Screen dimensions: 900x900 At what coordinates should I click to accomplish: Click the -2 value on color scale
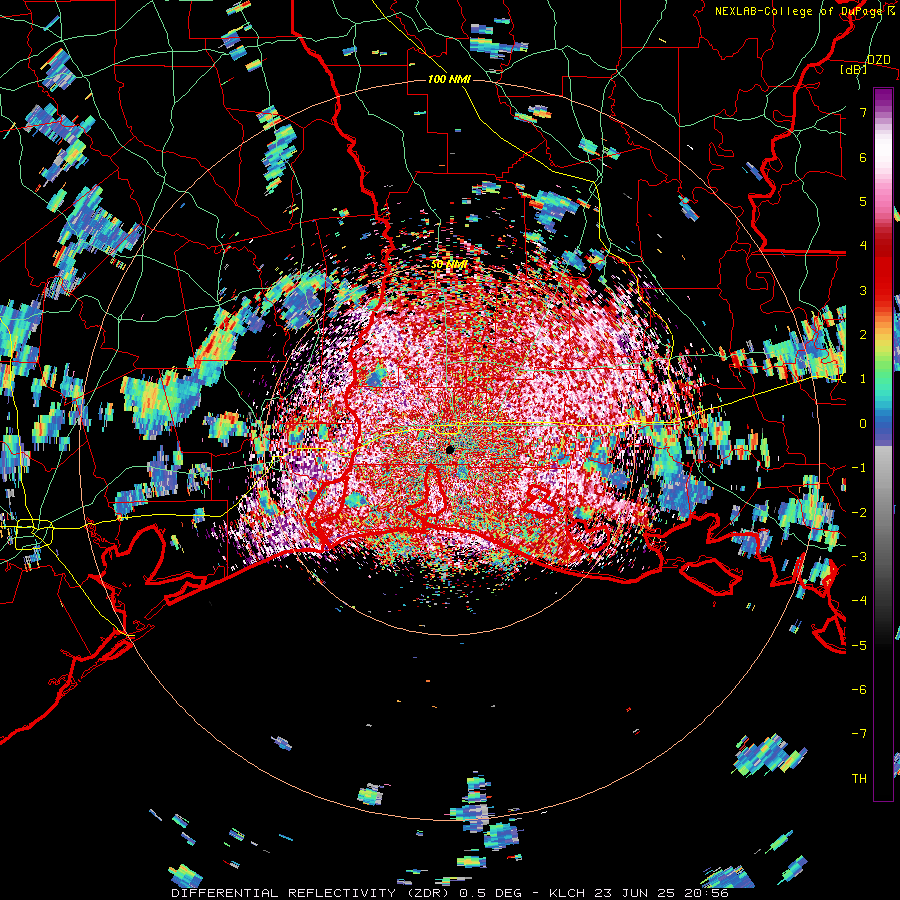tap(859, 513)
